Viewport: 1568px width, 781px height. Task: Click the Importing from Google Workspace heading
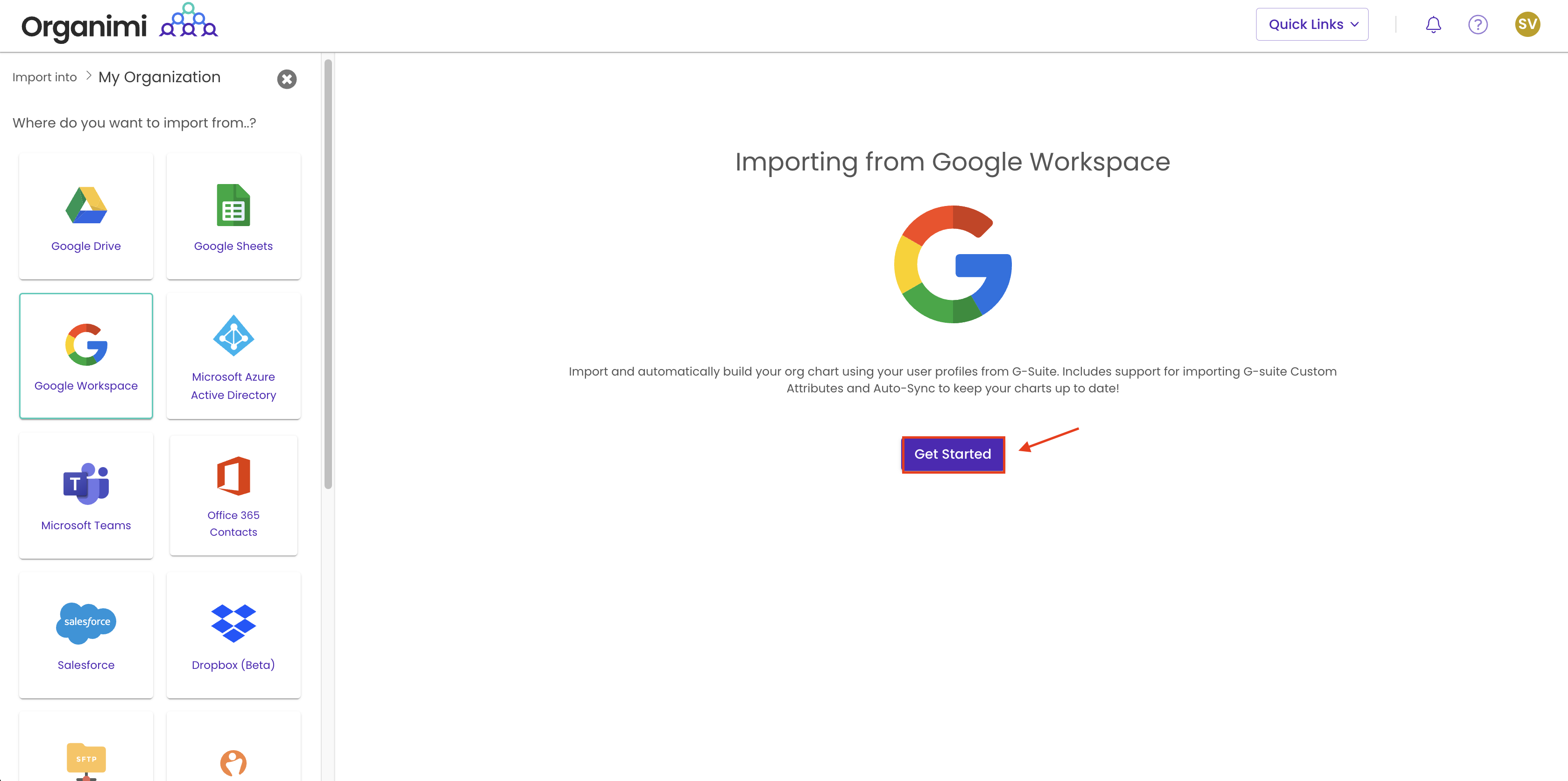click(x=953, y=162)
